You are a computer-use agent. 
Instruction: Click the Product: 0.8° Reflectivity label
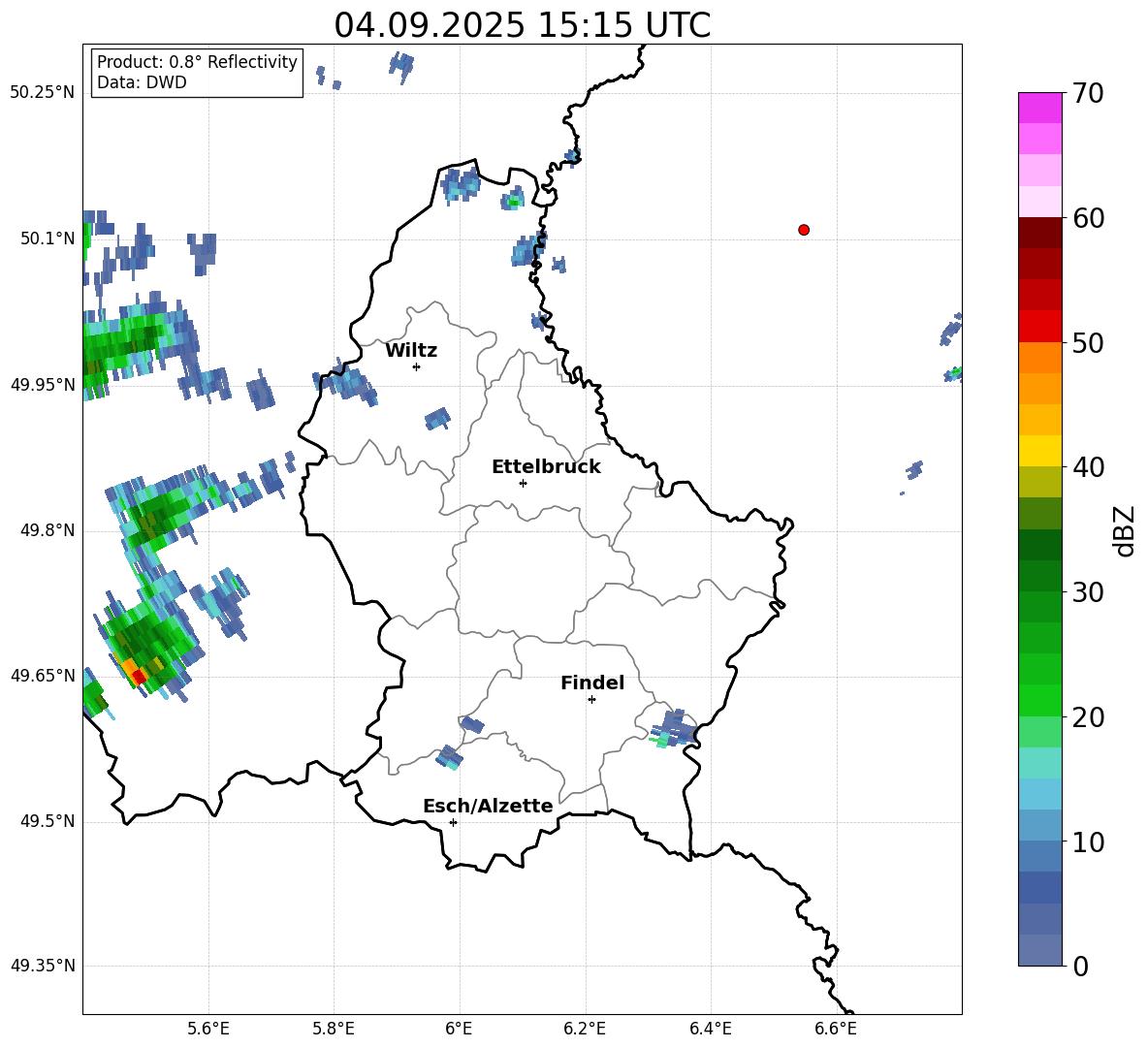coord(197,62)
